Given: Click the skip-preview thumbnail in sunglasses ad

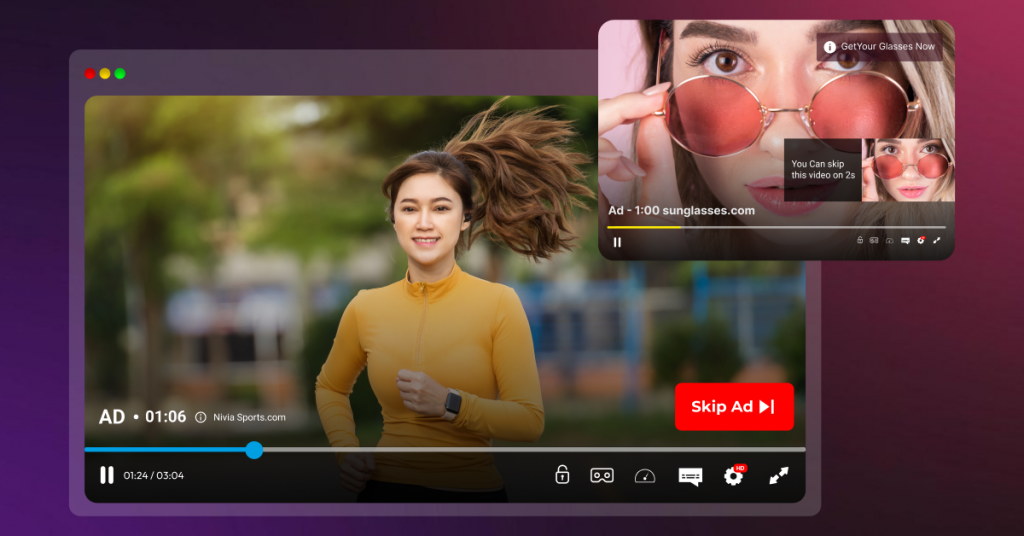Looking at the screenshot, I should [908, 170].
